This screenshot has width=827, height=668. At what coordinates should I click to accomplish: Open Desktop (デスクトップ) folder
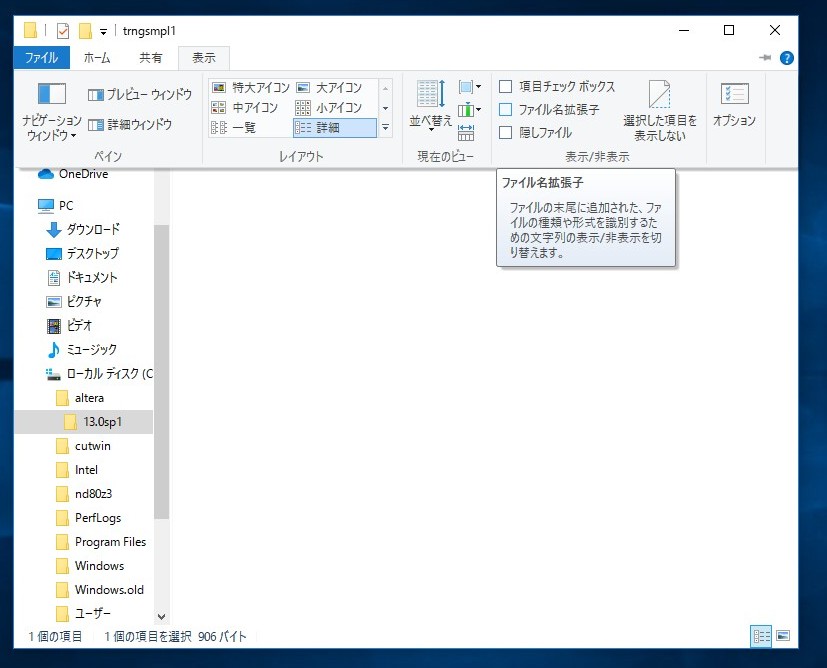pyautogui.click(x=83, y=254)
